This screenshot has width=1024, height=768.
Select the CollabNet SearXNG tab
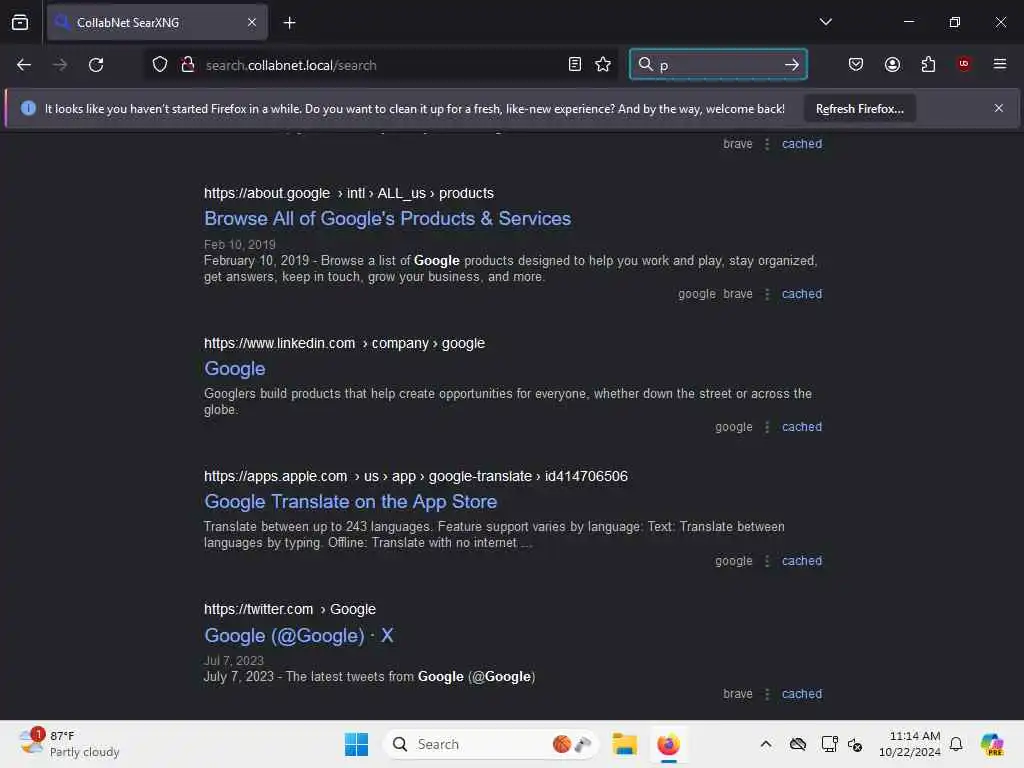[157, 23]
